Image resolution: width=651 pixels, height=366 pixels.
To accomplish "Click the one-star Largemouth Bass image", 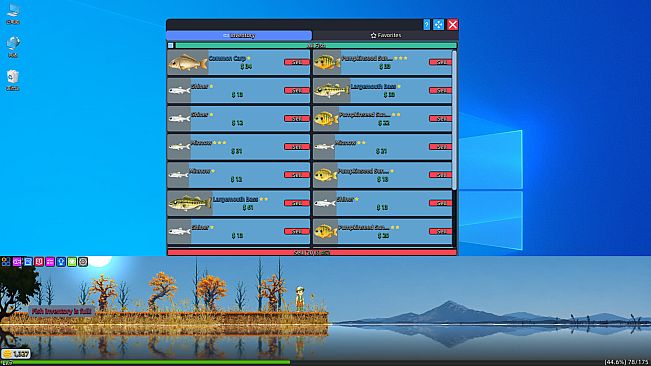I will pyautogui.click(x=331, y=90).
